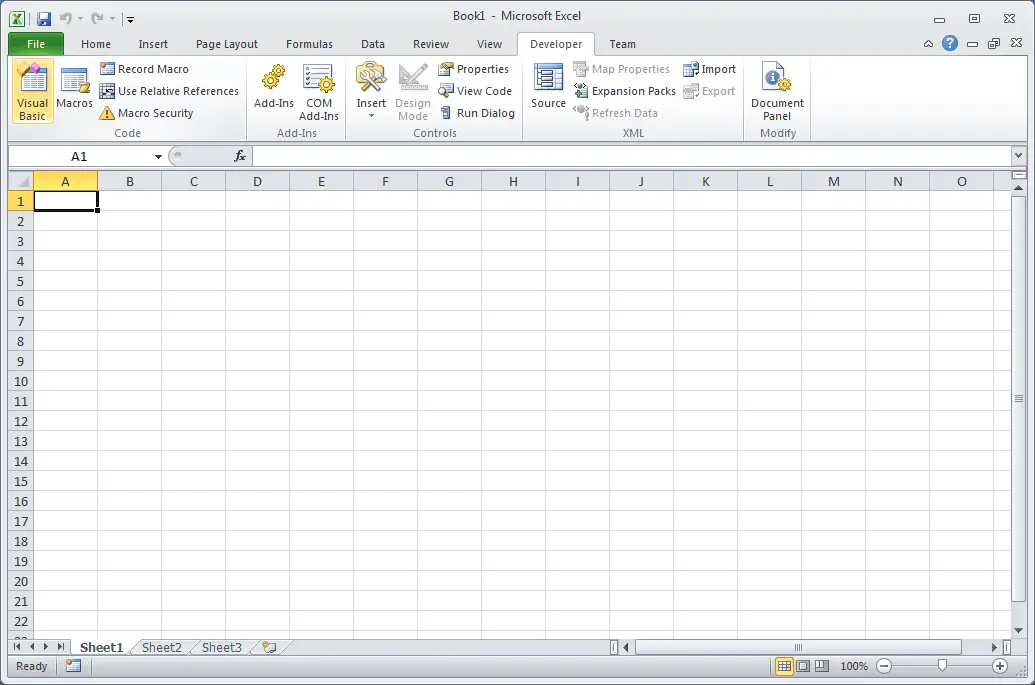This screenshot has width=1035, height=685.
Task: Click the Excel application icon
Action: coord(18,19)
